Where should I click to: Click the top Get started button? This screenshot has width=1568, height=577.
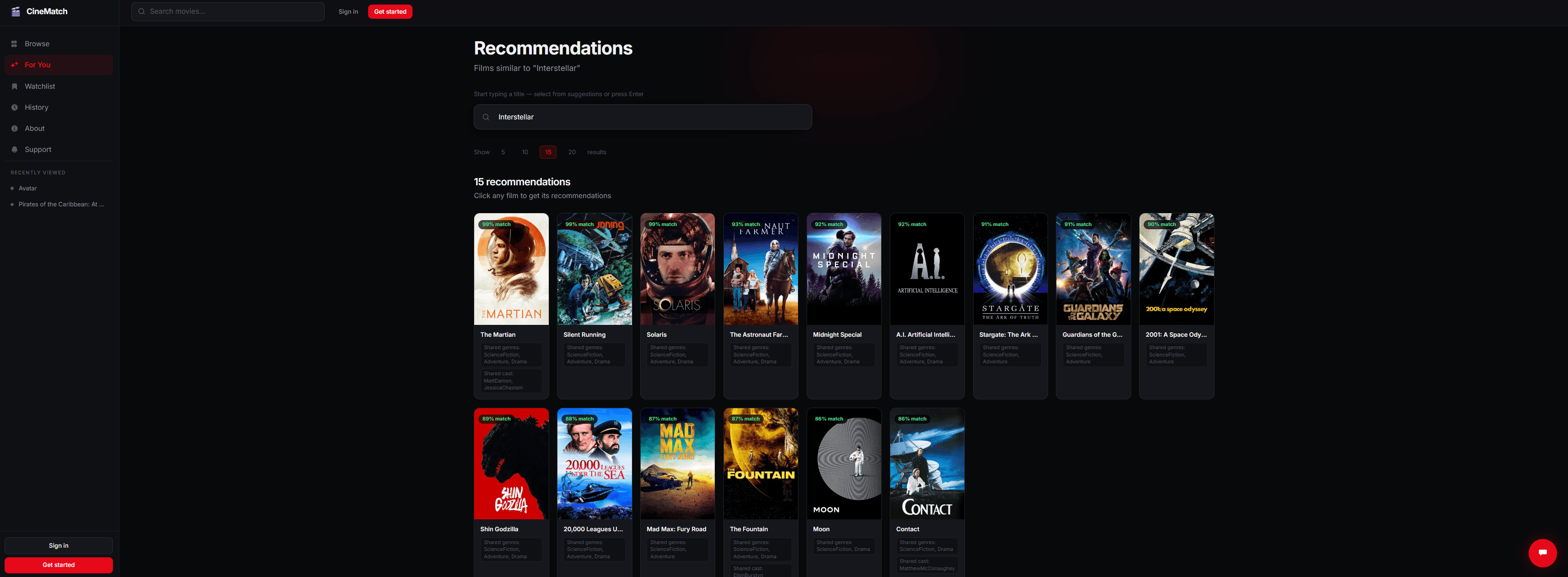pos(390,11)
